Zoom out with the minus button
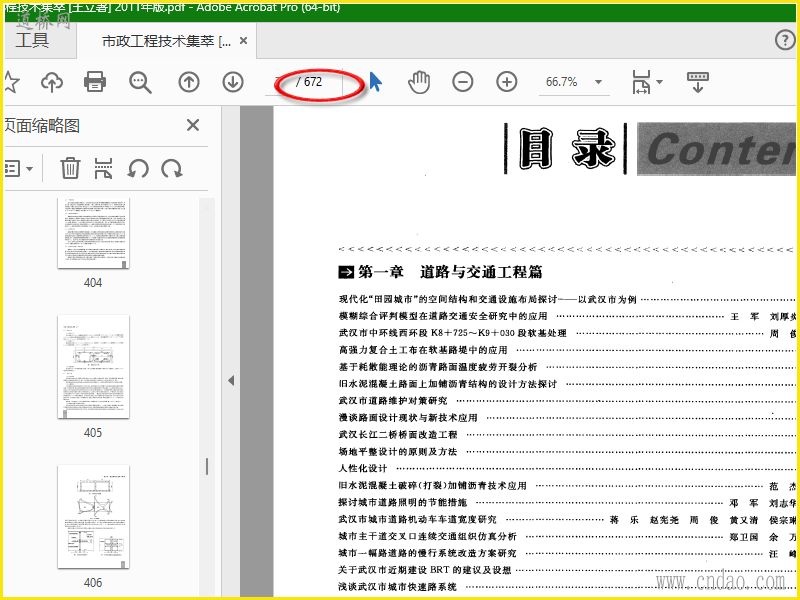800x600 pixels. tap(463, 82)
